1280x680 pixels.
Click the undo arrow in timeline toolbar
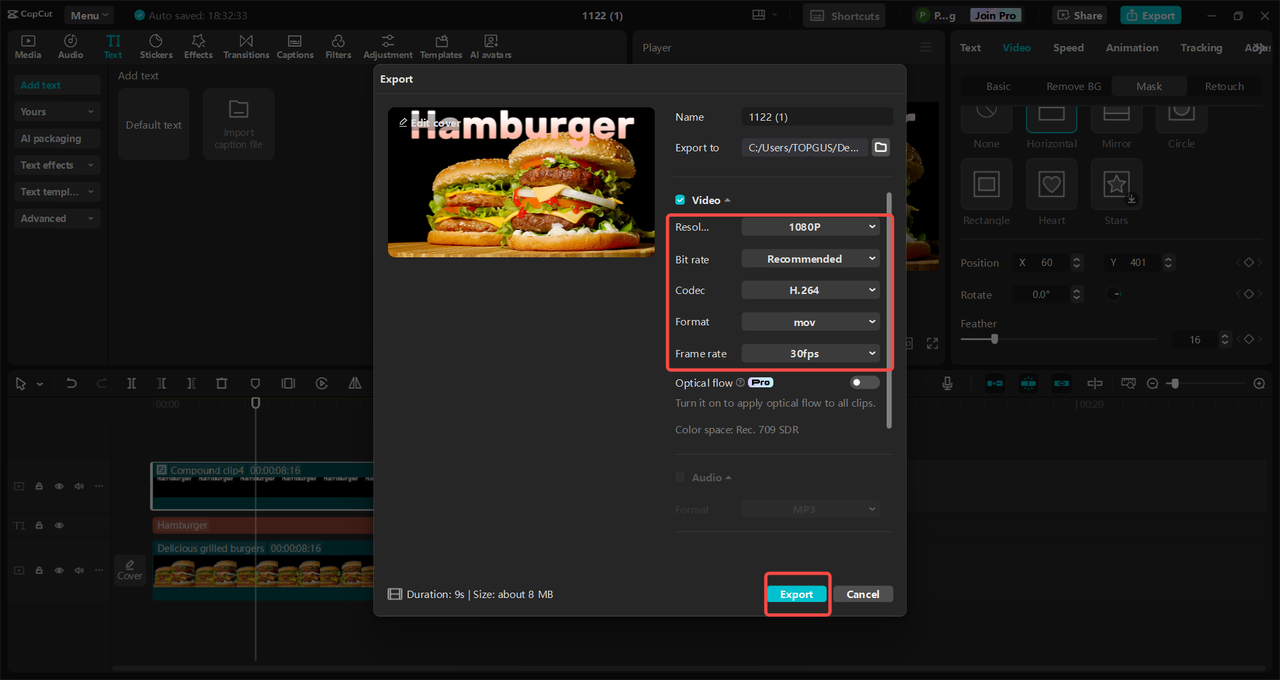(x=71, y=383)
